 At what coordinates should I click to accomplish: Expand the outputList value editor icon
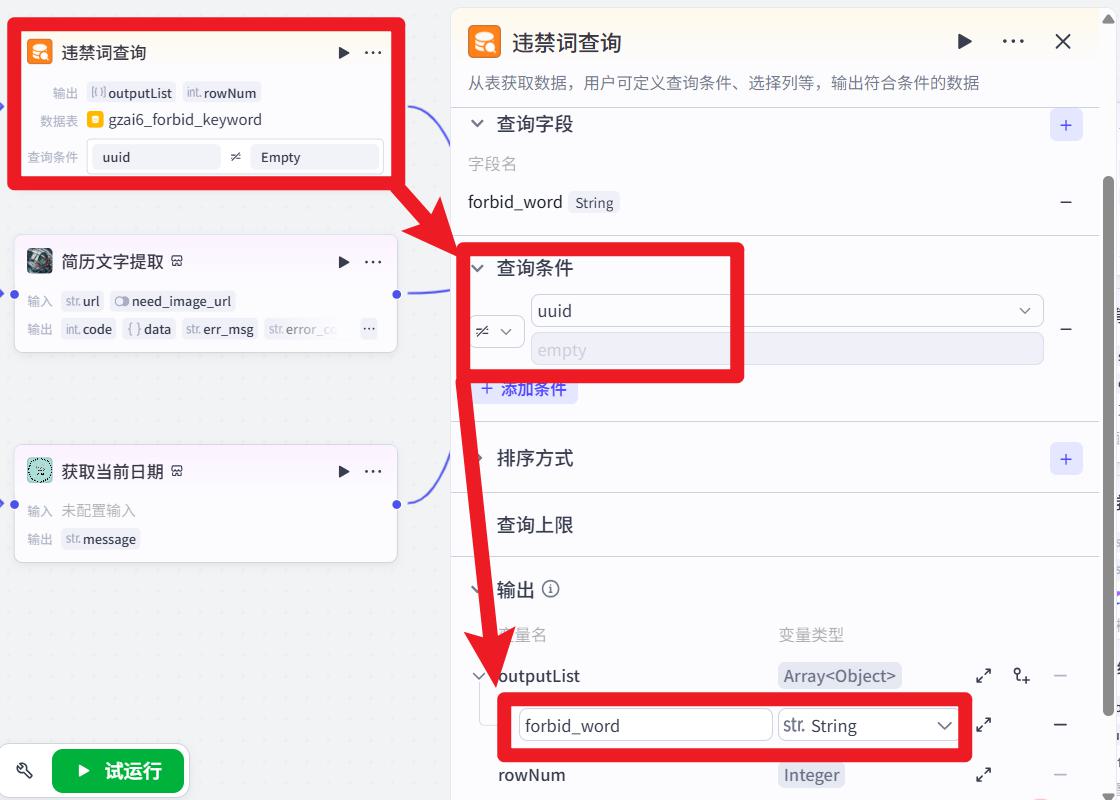click(x=984, y=676)
